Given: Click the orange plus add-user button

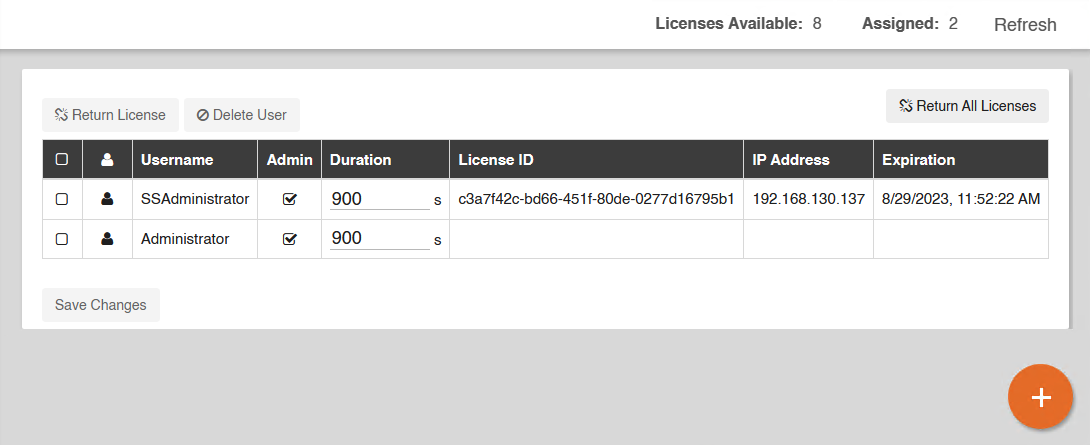Looking at the screenshot, I should pos(1041,397).
